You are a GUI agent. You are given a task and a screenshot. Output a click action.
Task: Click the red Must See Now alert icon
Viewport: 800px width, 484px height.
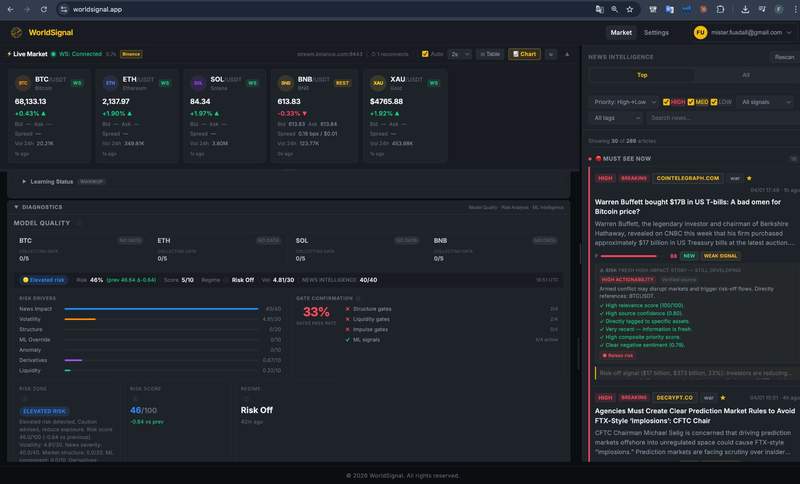coord(598,159)
